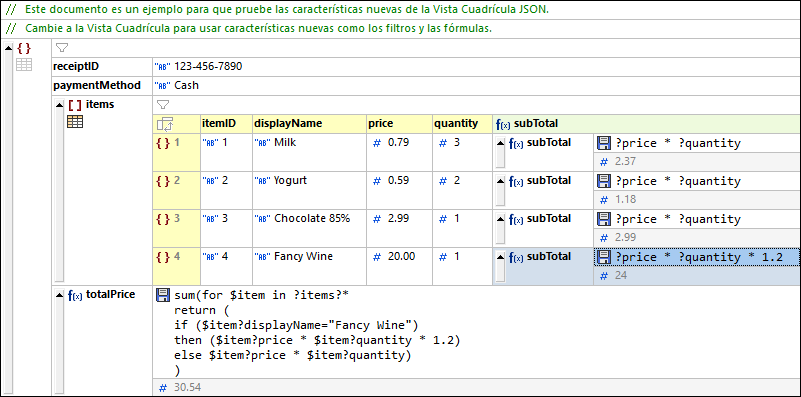Click the Yogurt displayName cell
This screenshot has width=801, height=397.
(309, 190)
